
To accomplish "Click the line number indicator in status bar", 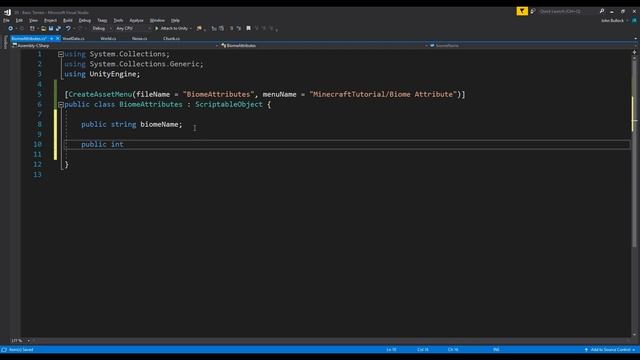I will tap(391, 350).
